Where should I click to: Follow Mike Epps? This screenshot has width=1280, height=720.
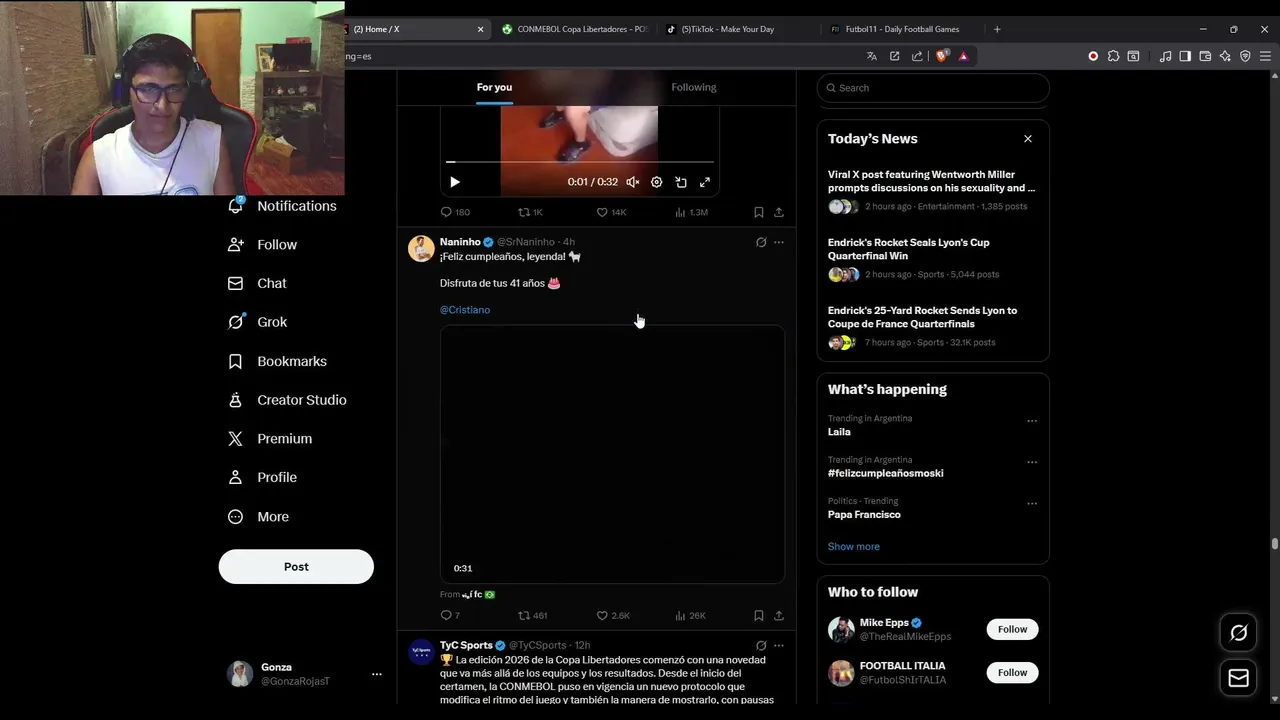tap(1012, 629)
